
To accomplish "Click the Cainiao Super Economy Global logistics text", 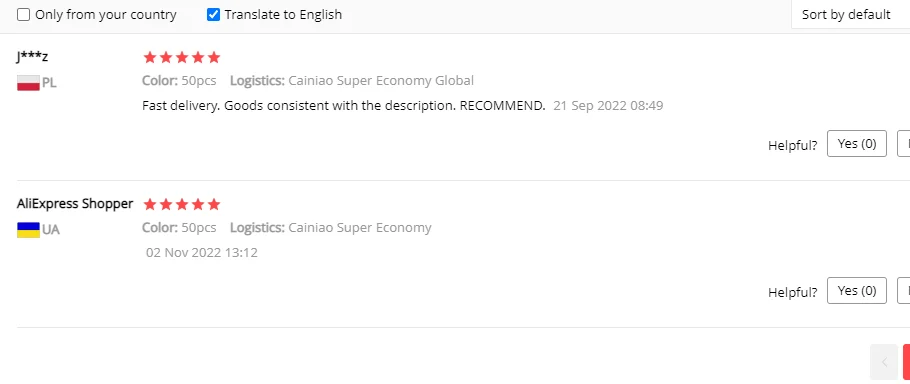I will pos(381,81).
